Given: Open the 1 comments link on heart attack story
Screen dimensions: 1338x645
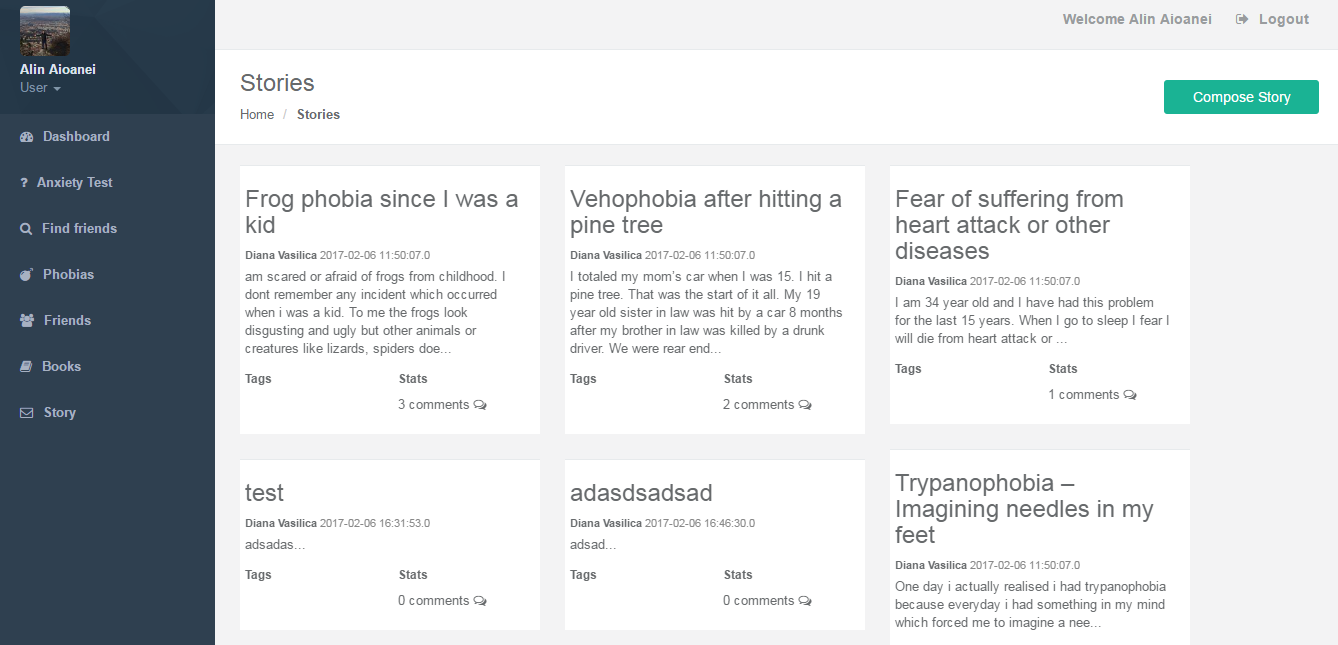Looking at the screenshot, I should (x=1092, y=395).
